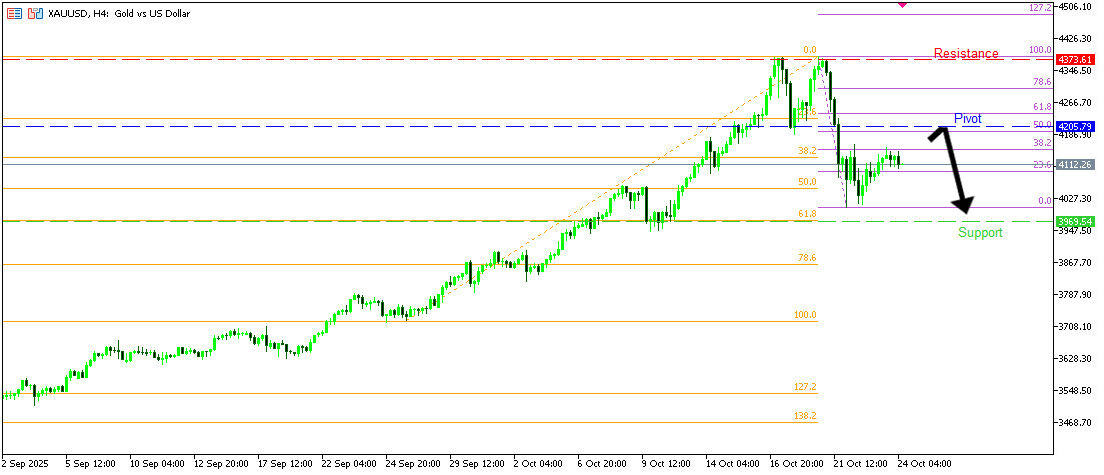Click the magenta triangle marker at chart top
This screenshot has width=1104, height=475.
(x=904, y=5)
